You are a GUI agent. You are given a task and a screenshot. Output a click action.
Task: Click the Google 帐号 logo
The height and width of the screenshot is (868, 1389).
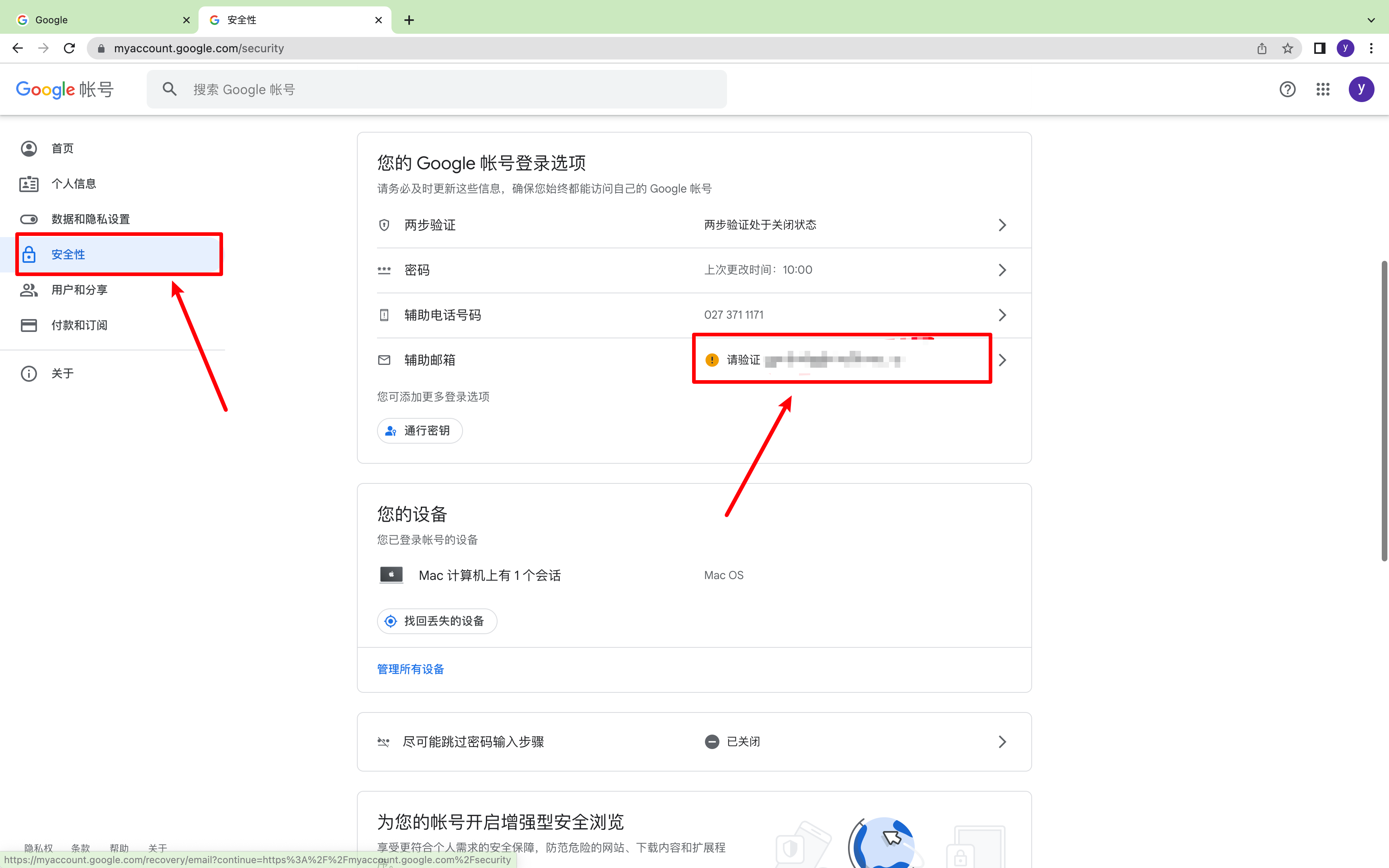tap(65, 89)
